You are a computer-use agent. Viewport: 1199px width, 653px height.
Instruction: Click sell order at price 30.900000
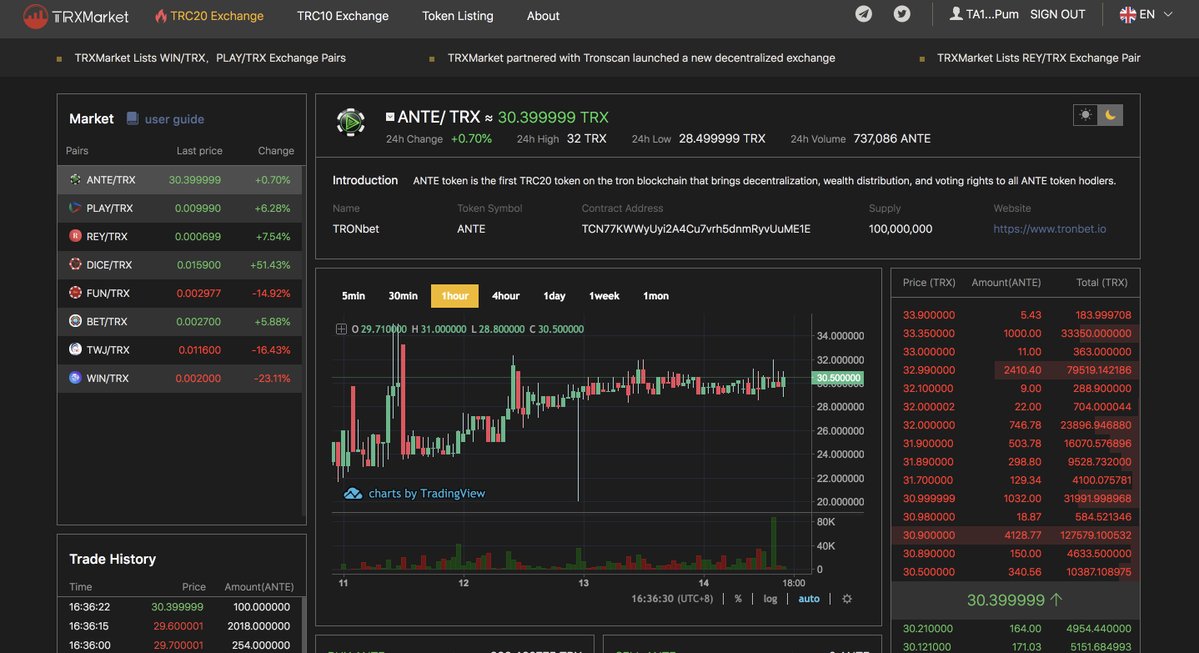[1015, 535]
